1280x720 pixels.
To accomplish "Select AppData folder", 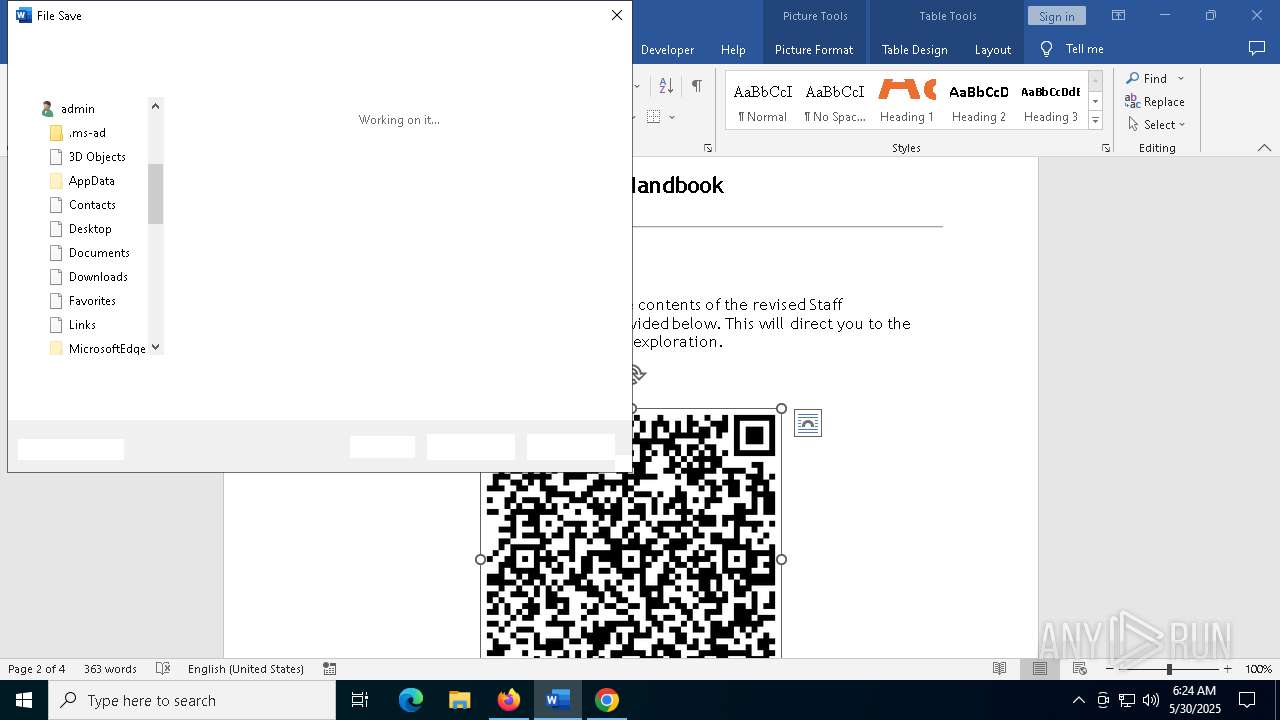I will point(91,181).
